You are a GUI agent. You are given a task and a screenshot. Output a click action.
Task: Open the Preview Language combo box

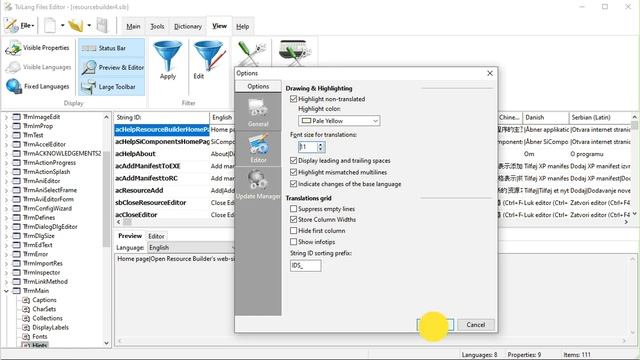(x=191, y=247)
